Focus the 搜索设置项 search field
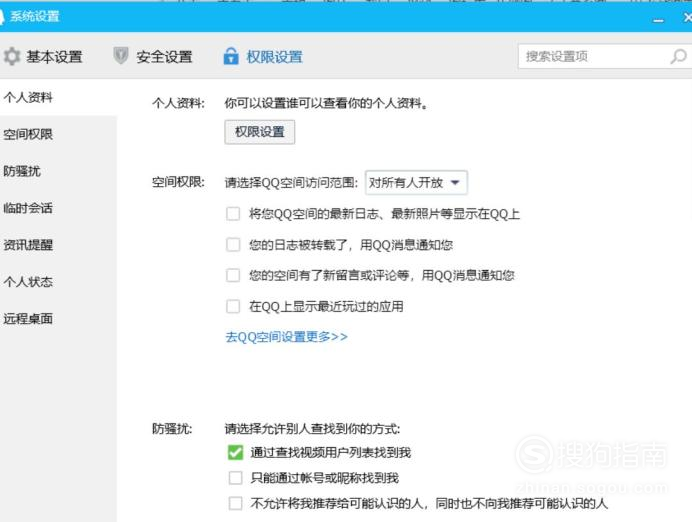692x522 pixels. [605, 56]
